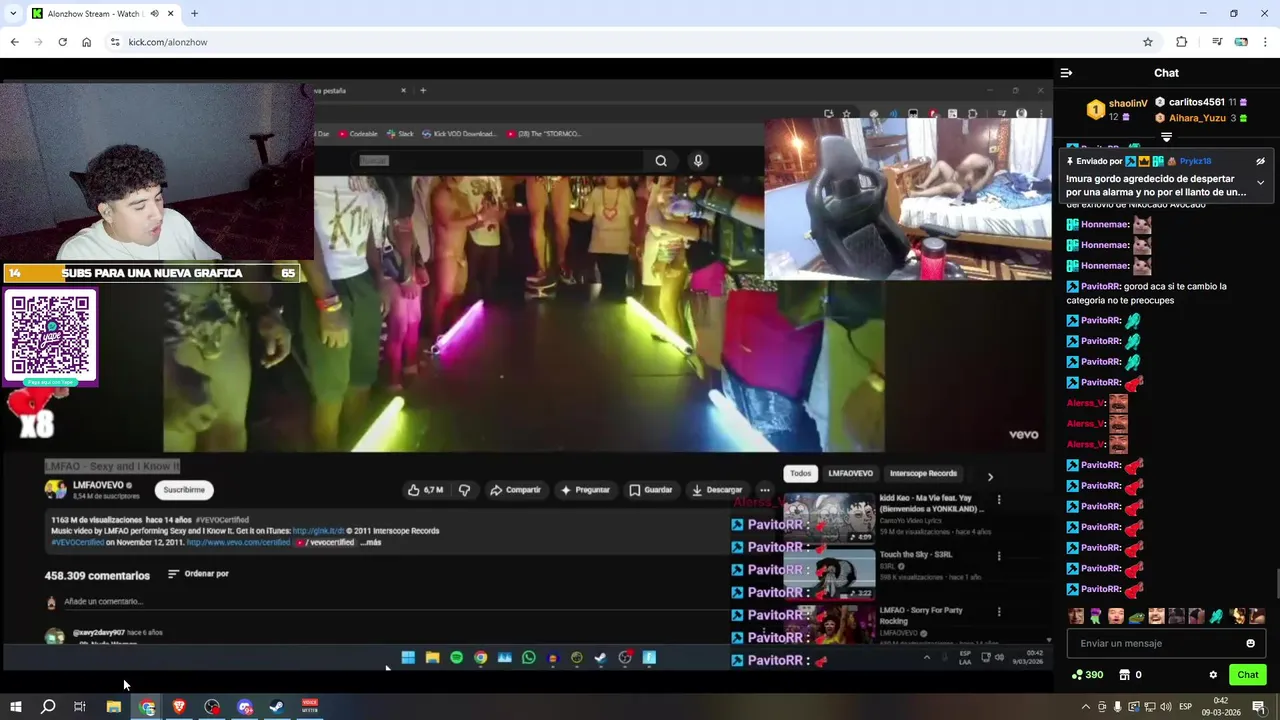Click the chat scrollbar thumb
Viewport: 1280px width, 720px height.
click(1277, 582)
